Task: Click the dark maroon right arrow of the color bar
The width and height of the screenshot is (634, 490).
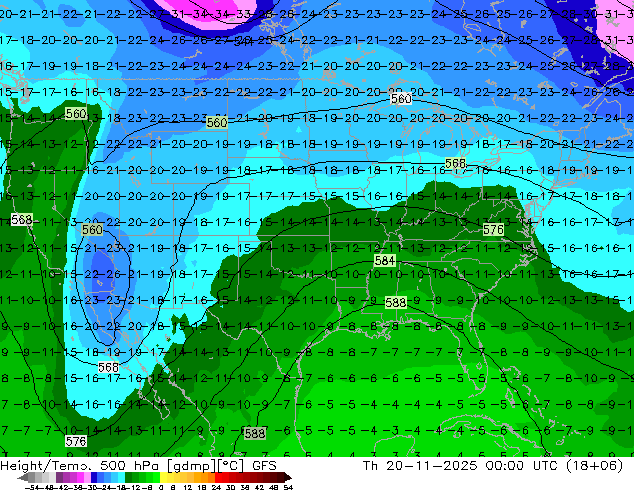Action: [288, 477]
